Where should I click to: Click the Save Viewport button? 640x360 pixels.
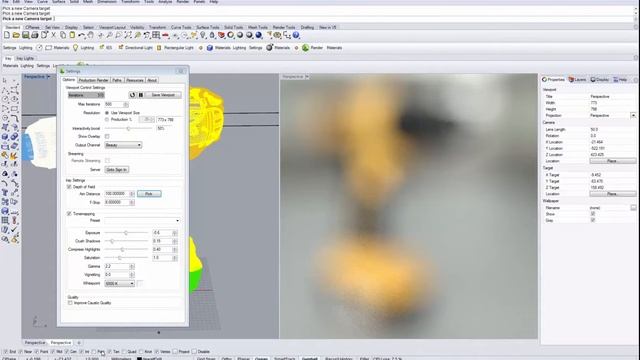tap(163, 95)
